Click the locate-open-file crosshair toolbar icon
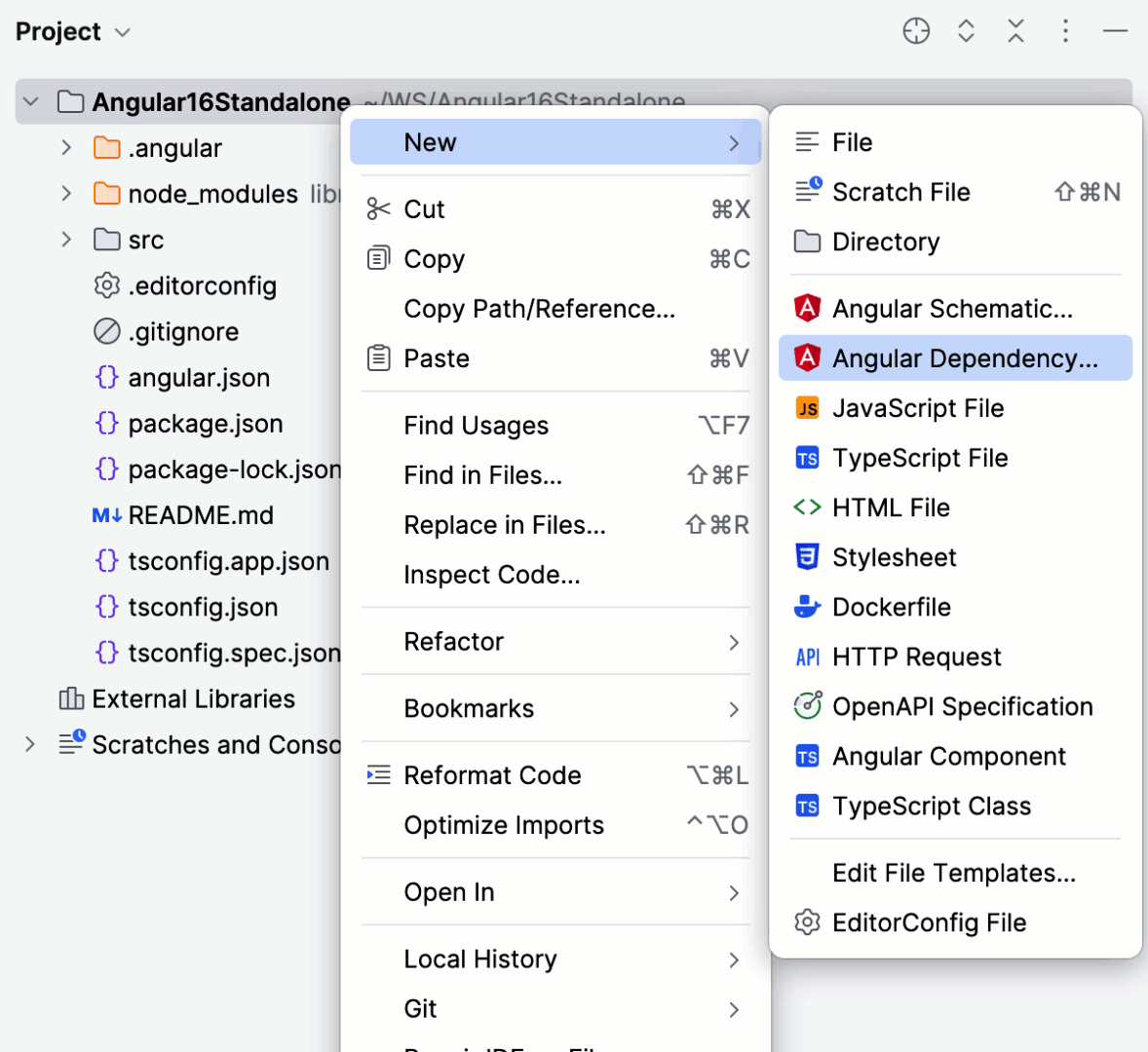This screenshot has height=1052, width=1148. tap(916, 31)
